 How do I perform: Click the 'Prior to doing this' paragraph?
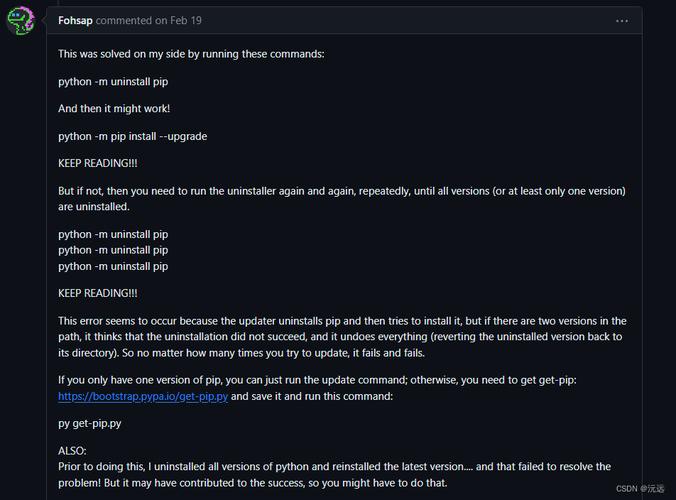coord(335,475)
